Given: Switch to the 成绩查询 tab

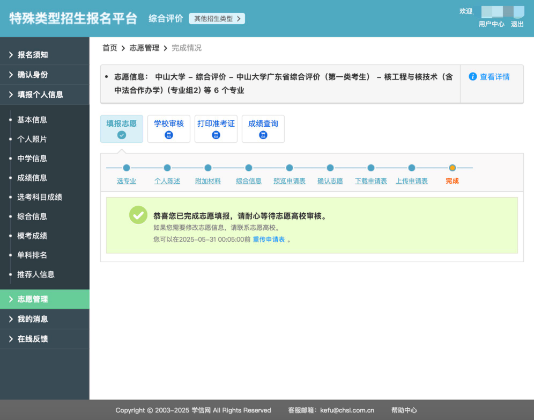Looking at the screenshot, I should [263, 129].
